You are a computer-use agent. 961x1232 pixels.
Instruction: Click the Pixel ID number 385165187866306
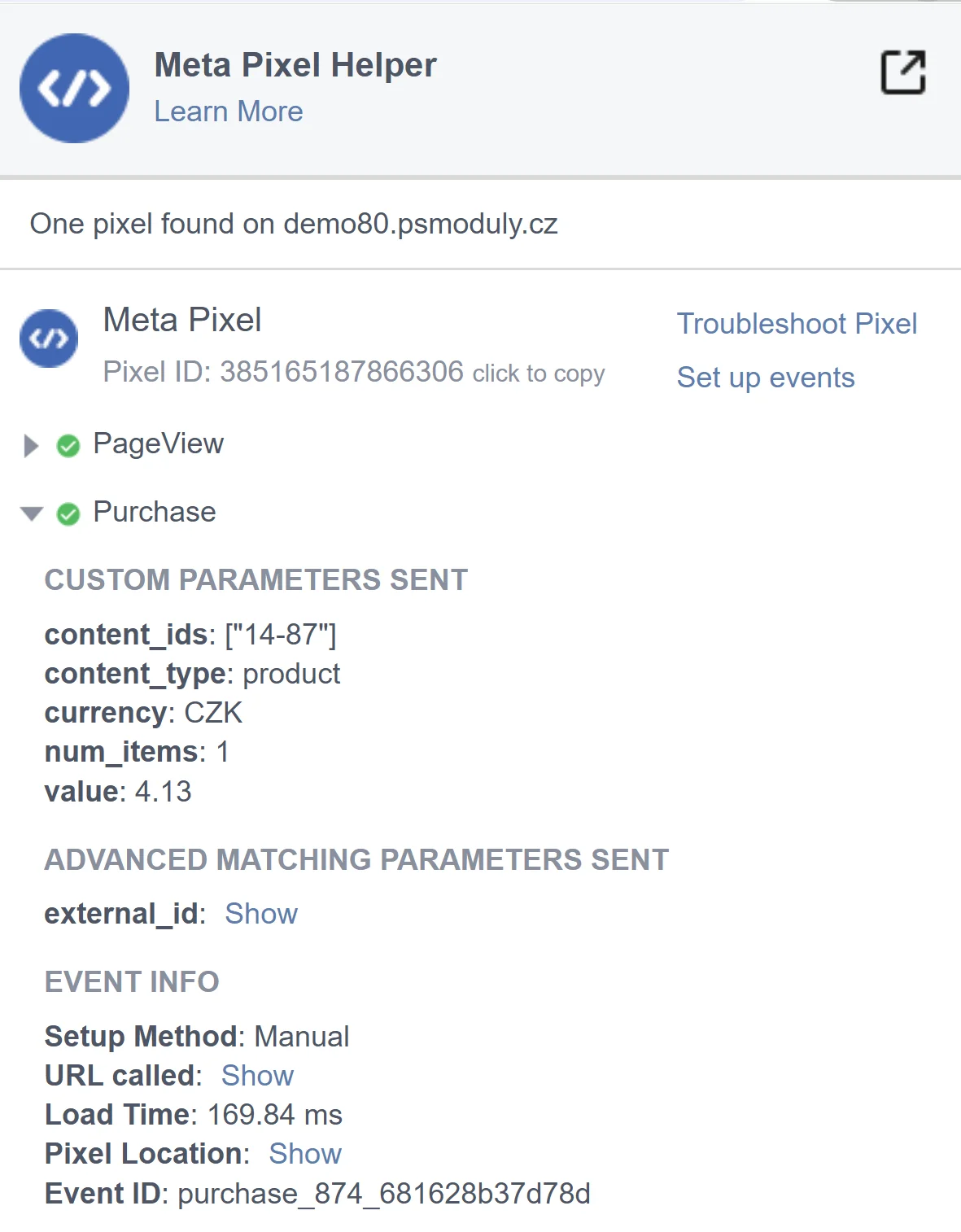click(x=342, y=372)
